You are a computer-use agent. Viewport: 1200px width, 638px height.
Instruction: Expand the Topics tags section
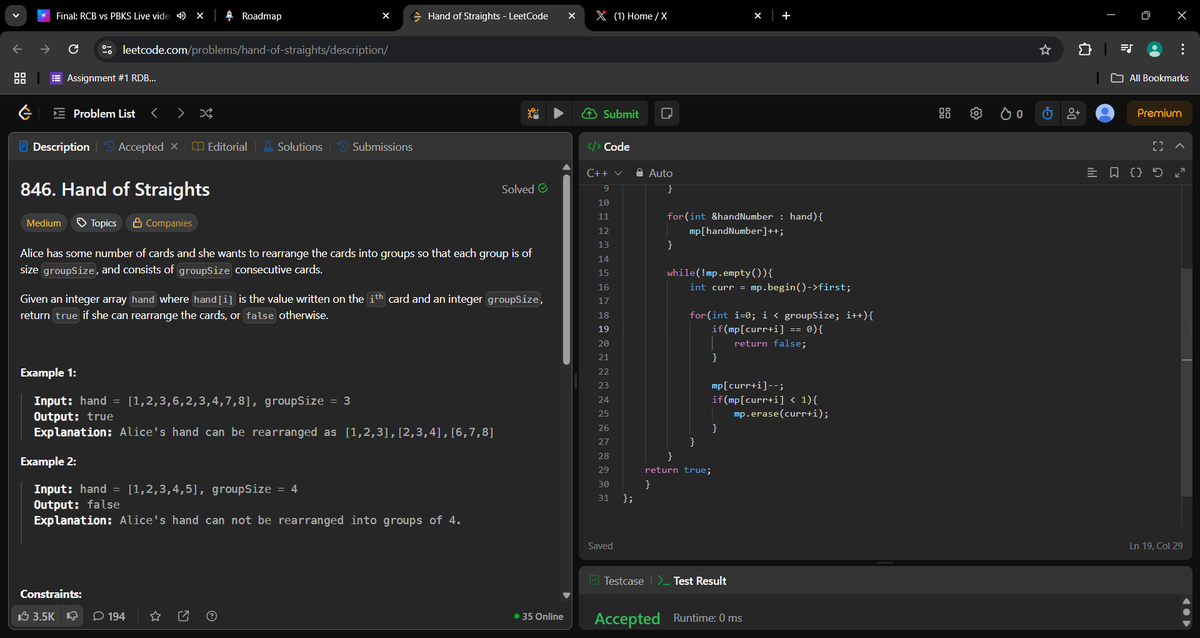coord(98,222)
